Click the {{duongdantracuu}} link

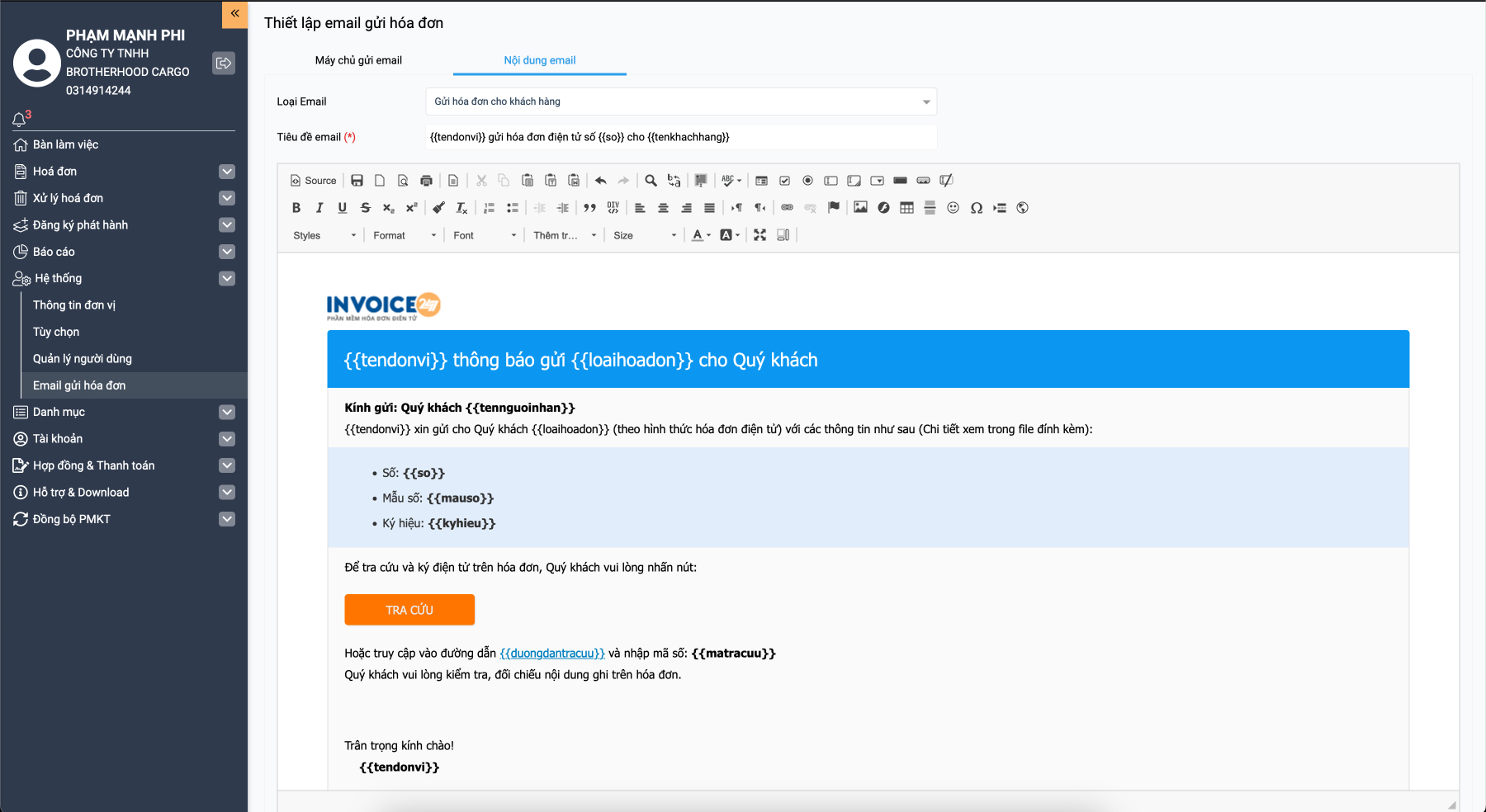(552, 654)
